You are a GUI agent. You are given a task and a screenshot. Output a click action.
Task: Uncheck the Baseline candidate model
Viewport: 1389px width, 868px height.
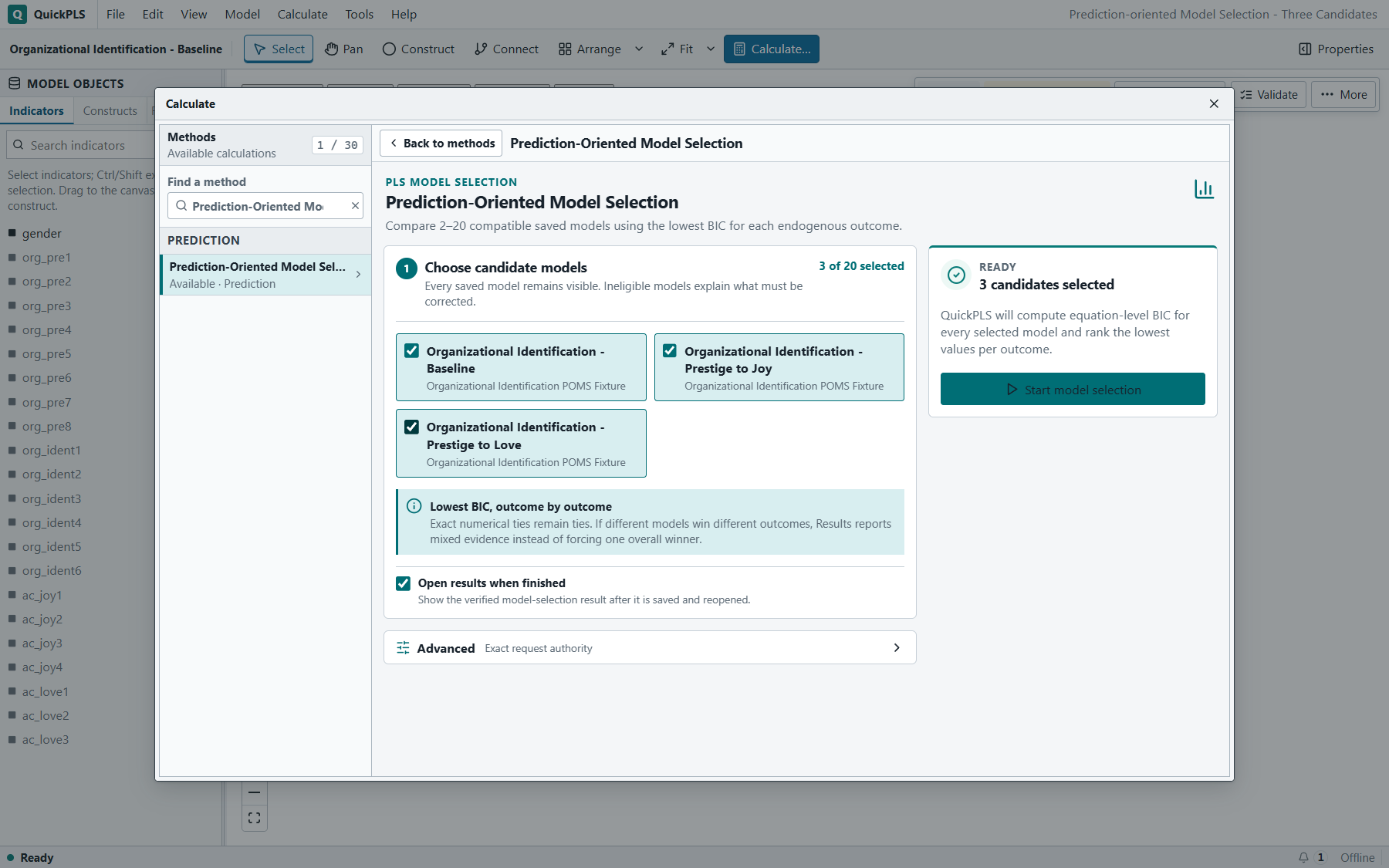click(x=412, y=350)
